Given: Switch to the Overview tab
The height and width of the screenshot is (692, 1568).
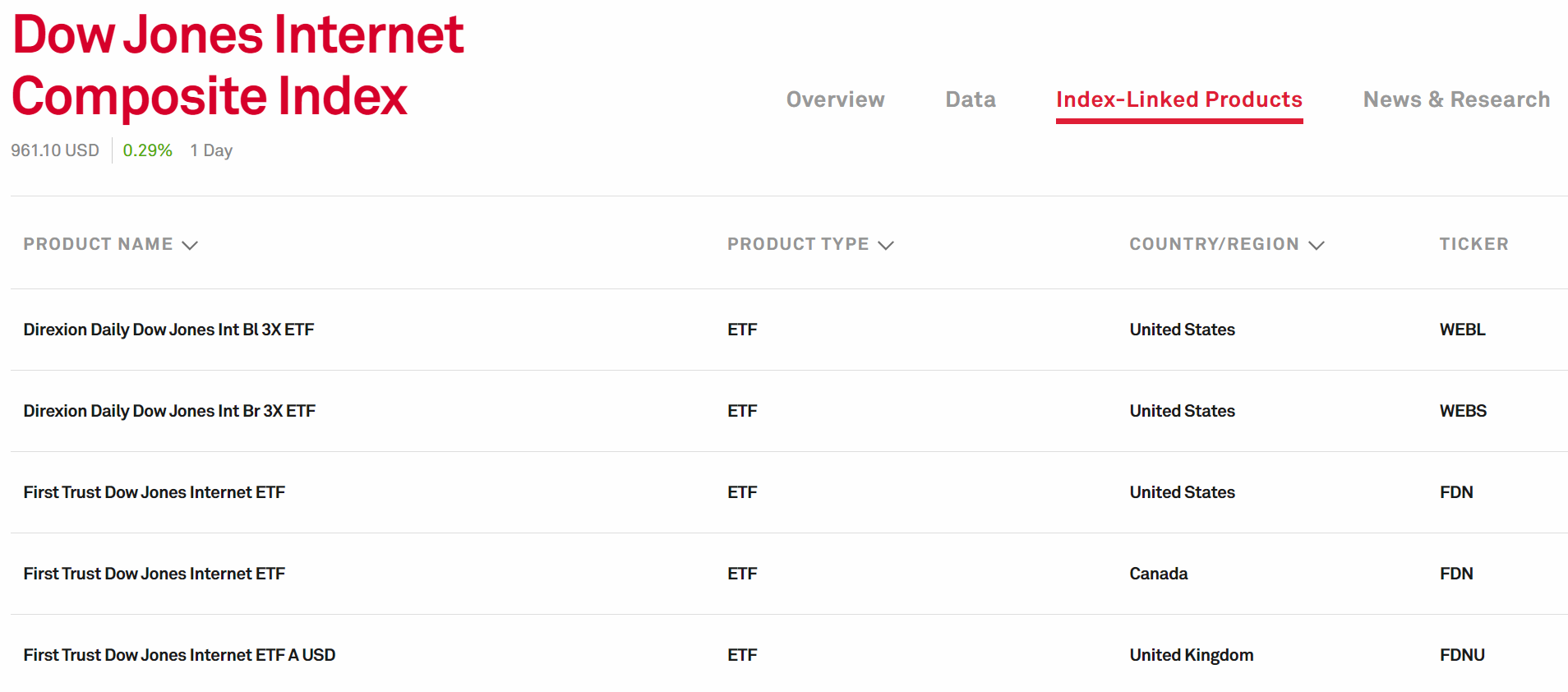Looking at the screenshot, I should [x=835, y=99].
